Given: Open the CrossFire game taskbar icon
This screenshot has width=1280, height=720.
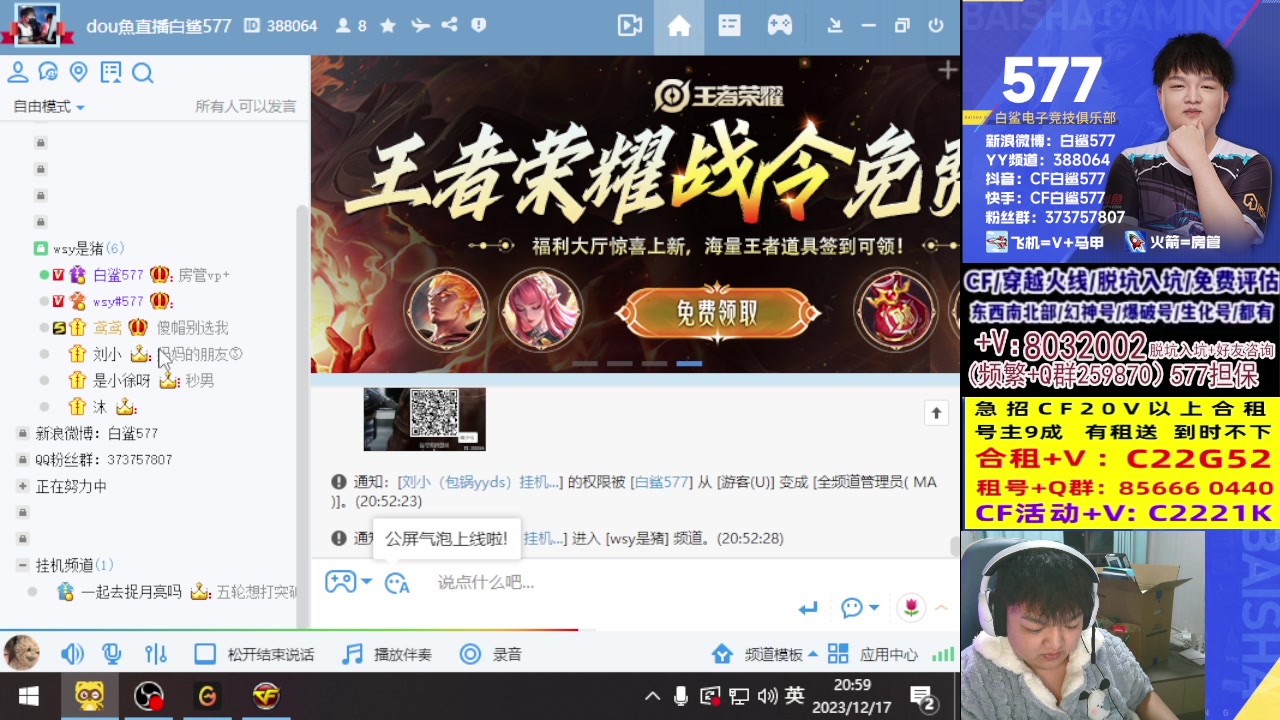Looking at the screenshot, I should pyautogui.click(x=265, y=696).
